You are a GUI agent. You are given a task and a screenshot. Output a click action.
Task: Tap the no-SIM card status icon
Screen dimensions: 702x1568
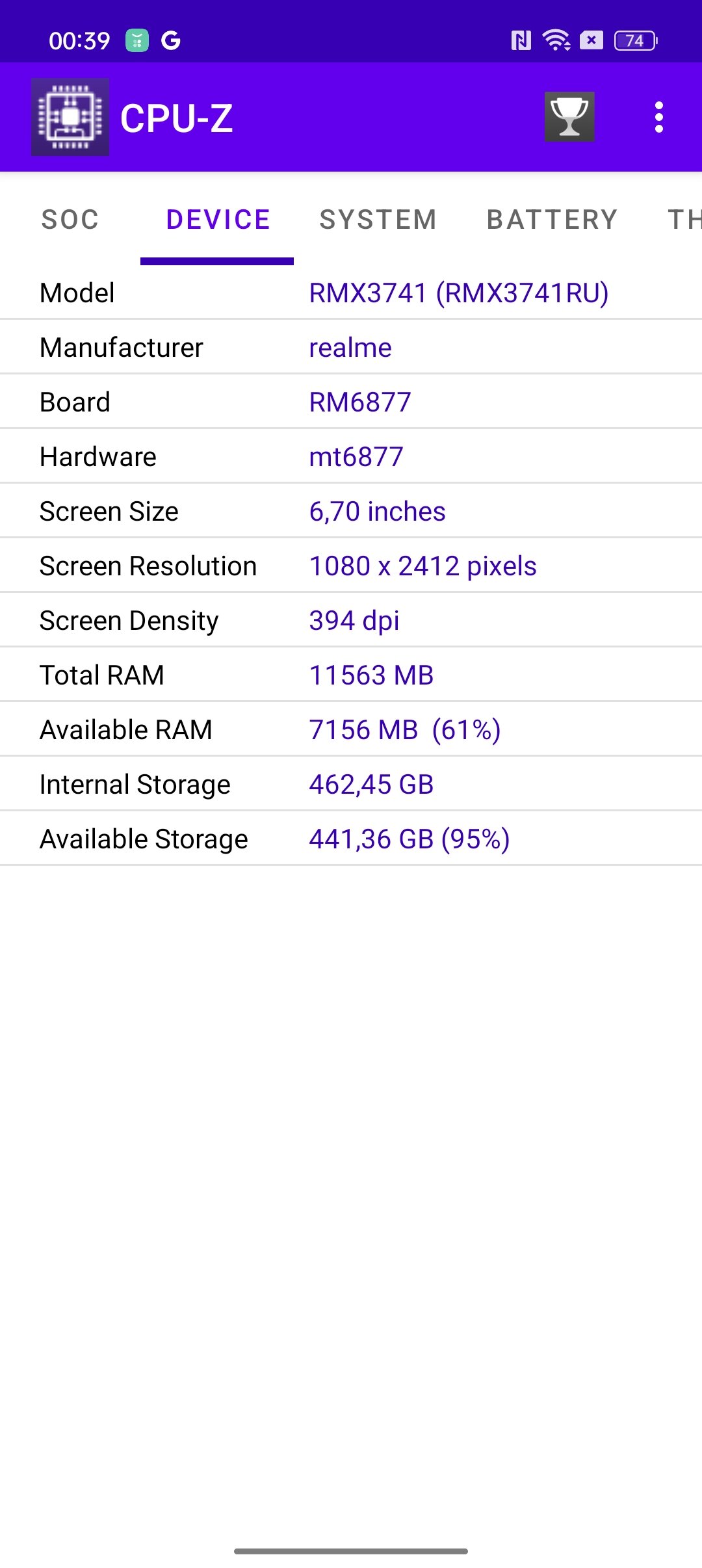[x=591, y=40]
